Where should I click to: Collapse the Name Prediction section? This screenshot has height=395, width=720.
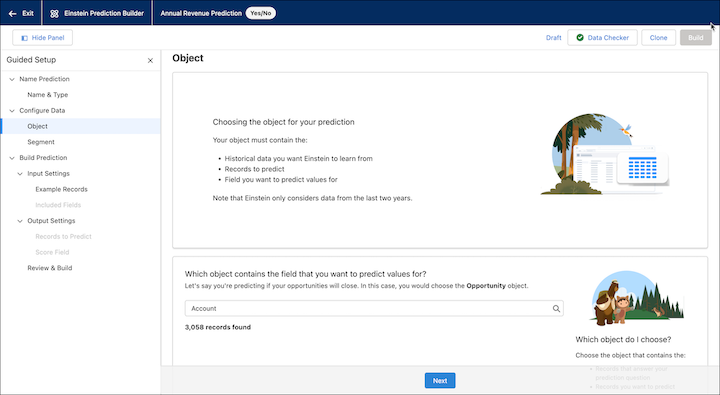pyautogui.click(x=12, y=79)
